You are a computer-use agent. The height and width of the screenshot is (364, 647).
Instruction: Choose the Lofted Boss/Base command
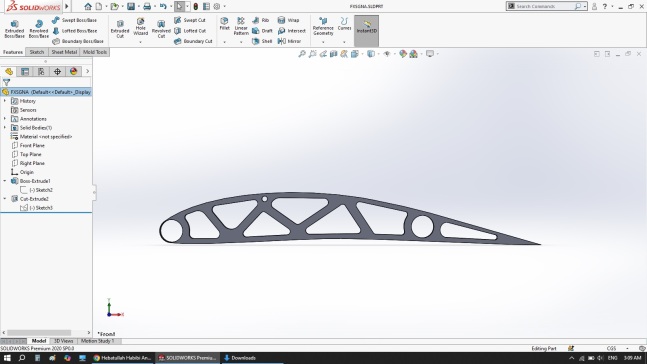(x=75, y=31)
